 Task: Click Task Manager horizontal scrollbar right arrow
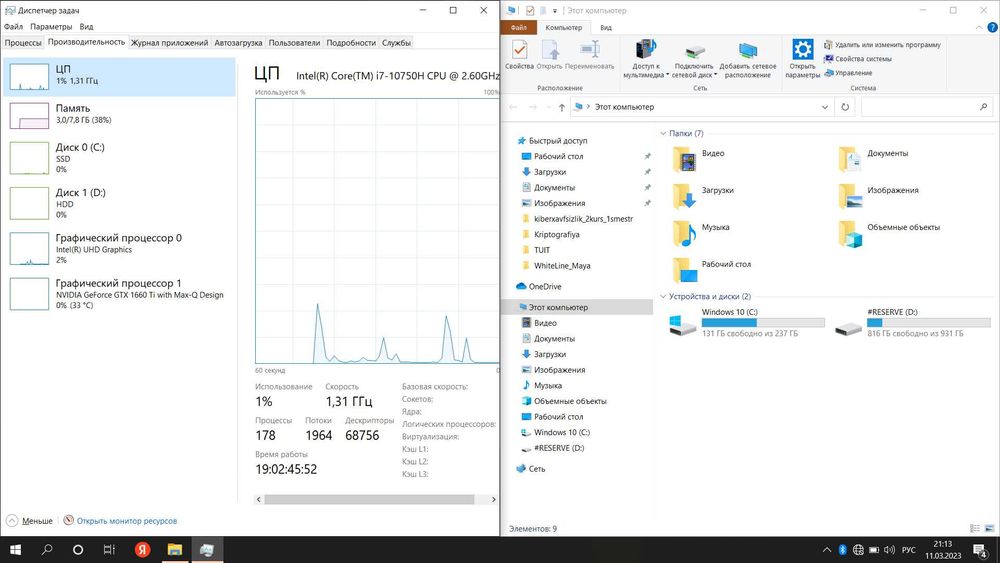click(x=494, y=499)
